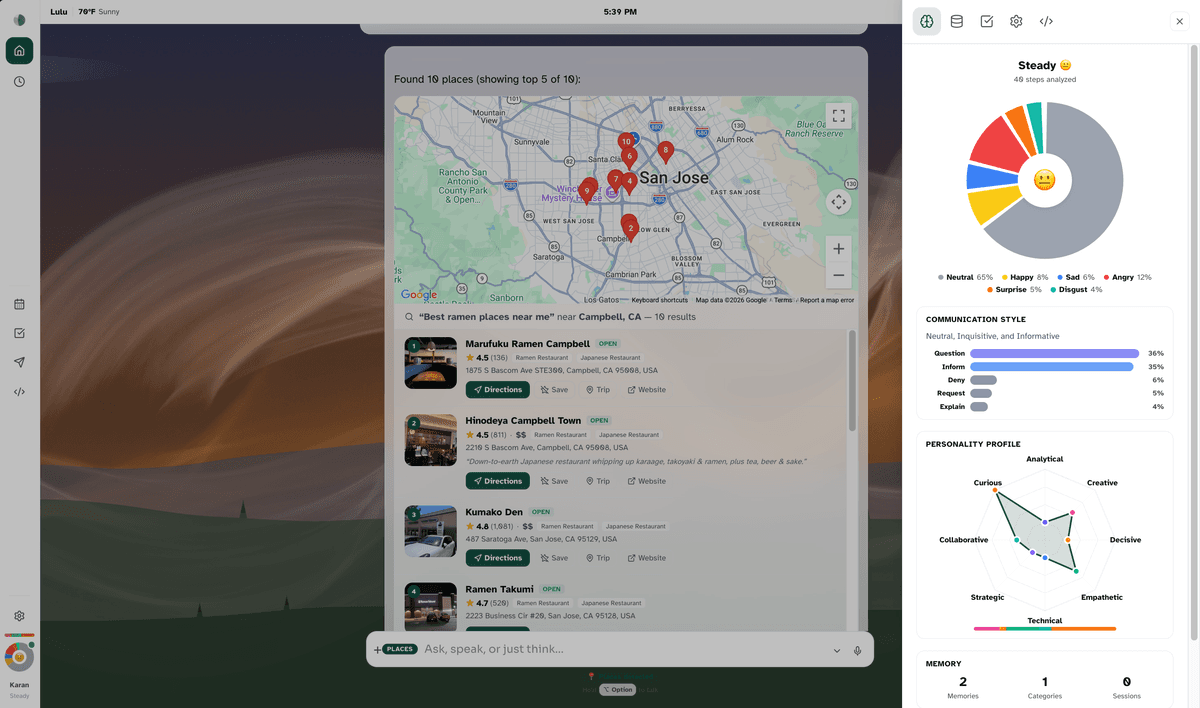Open Kumako Den thumbnail photo
The height and width of the screenshot is (708, 1200).
pyautogui.click(x=431, y=531)
